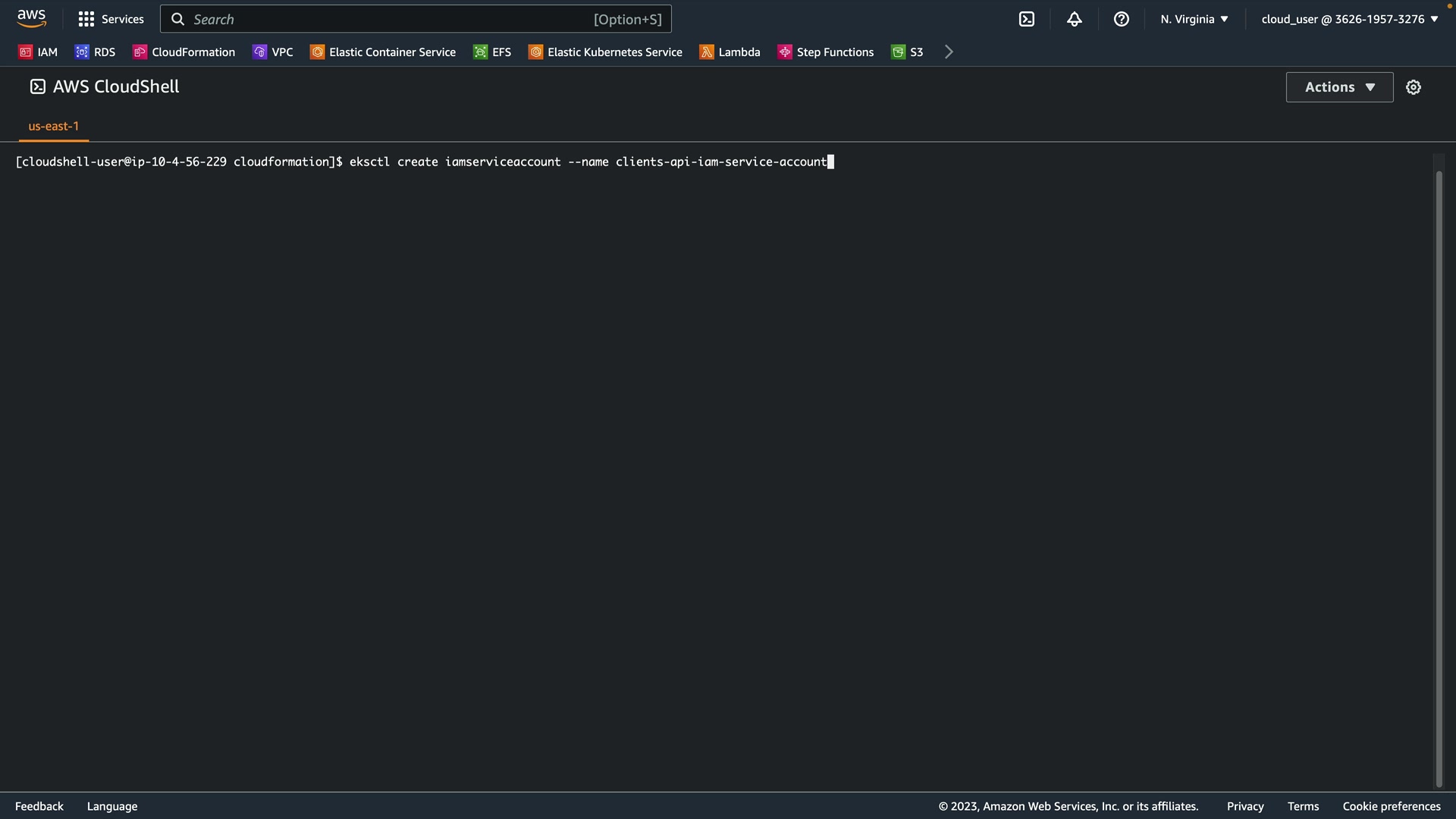Viewport: 1456px width, 819px height.
Task: Open the S3 favorites shortcut
Action: tap(907, 52)
